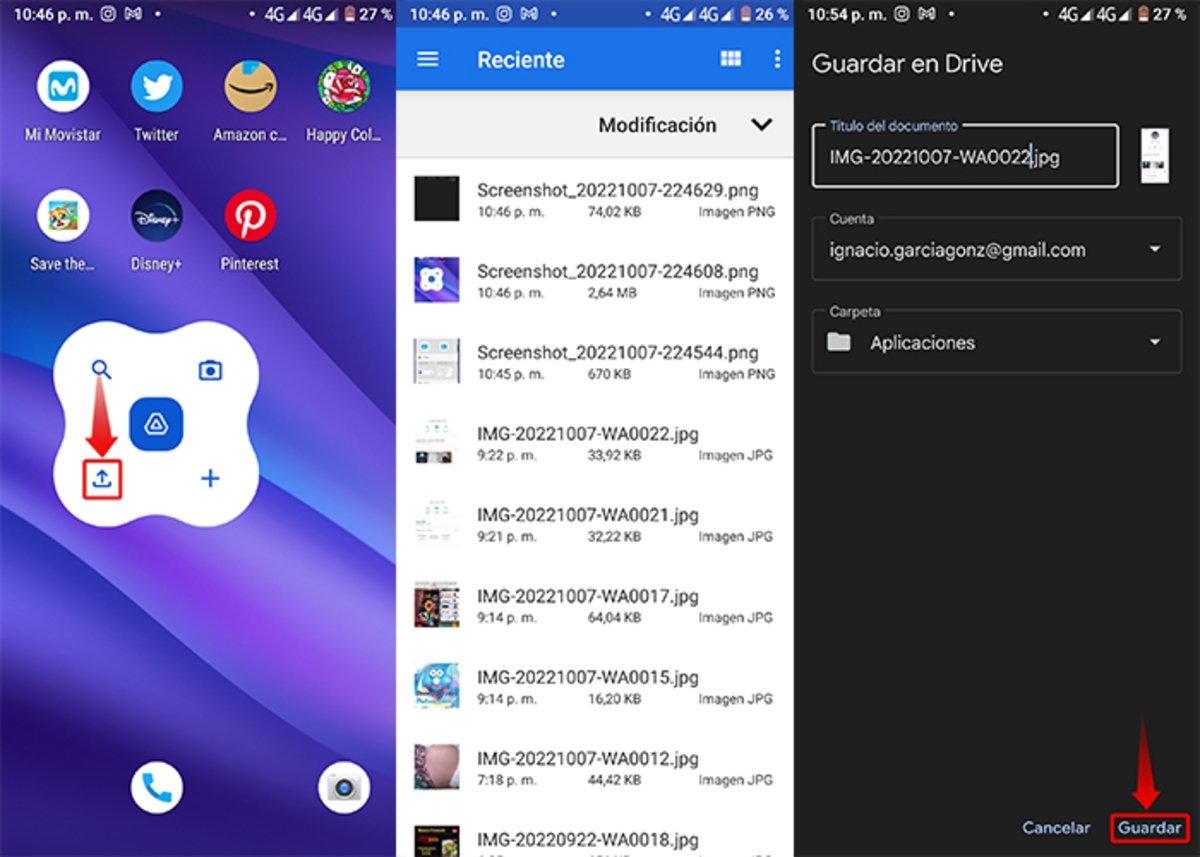
Task: Open the Disney+ app
Action: tap(156, 216)
